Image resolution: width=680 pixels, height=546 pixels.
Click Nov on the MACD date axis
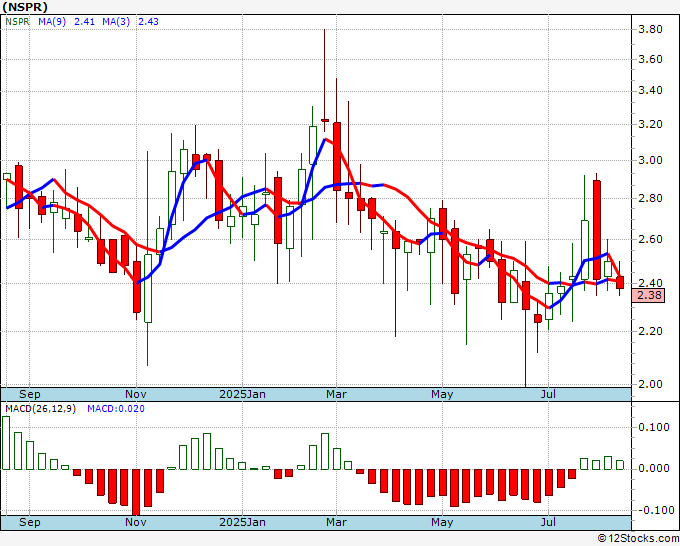tap(136, 522)
